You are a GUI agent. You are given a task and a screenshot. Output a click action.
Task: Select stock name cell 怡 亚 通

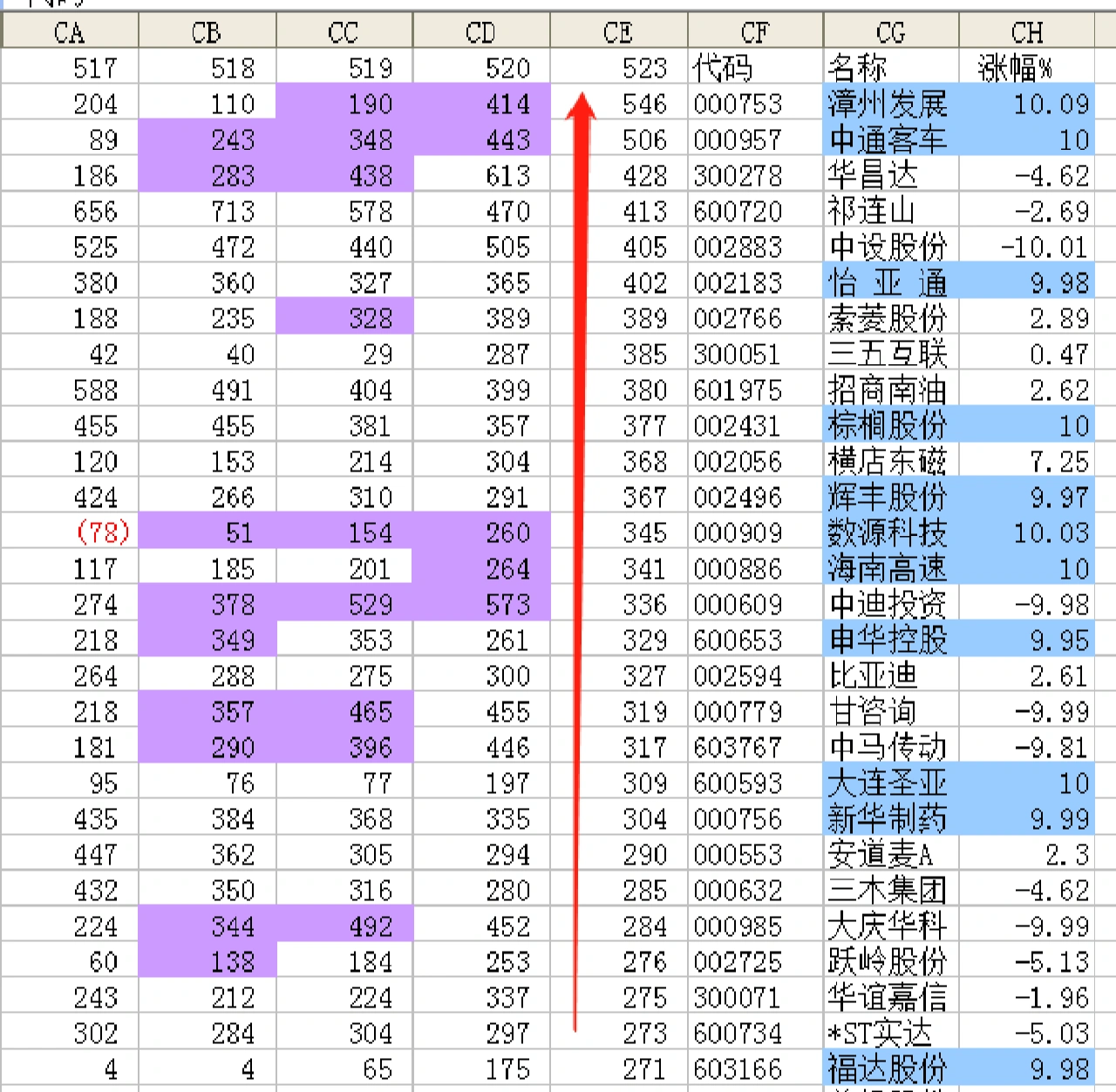coord(891,282)
